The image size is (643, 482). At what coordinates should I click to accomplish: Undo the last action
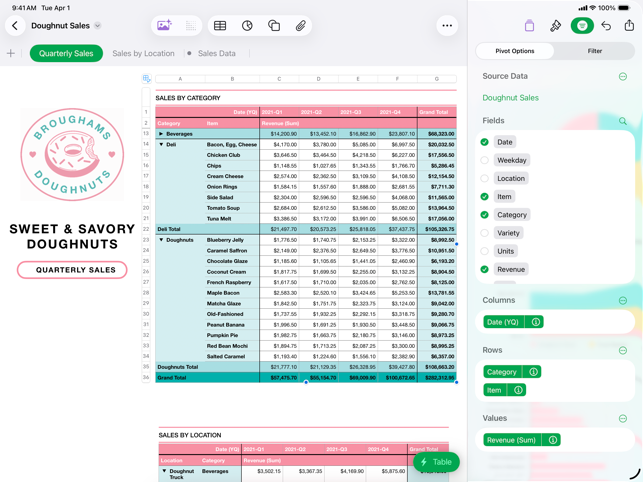[606, 26]
